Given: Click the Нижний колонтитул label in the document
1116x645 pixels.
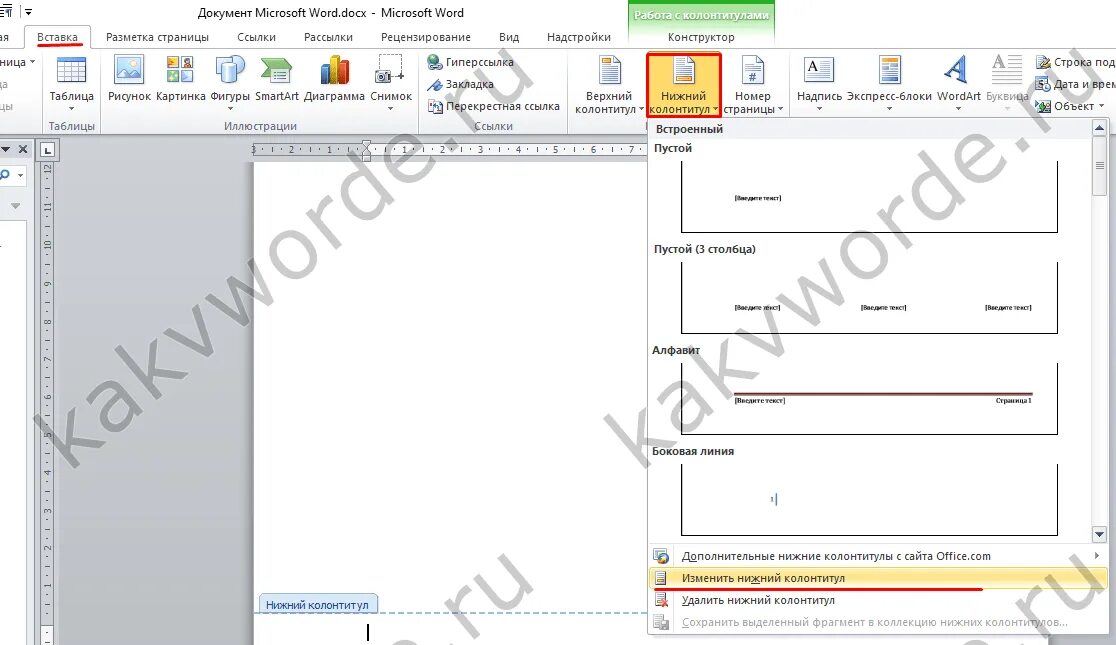Looking at the screenshot, I should point(317,604).
